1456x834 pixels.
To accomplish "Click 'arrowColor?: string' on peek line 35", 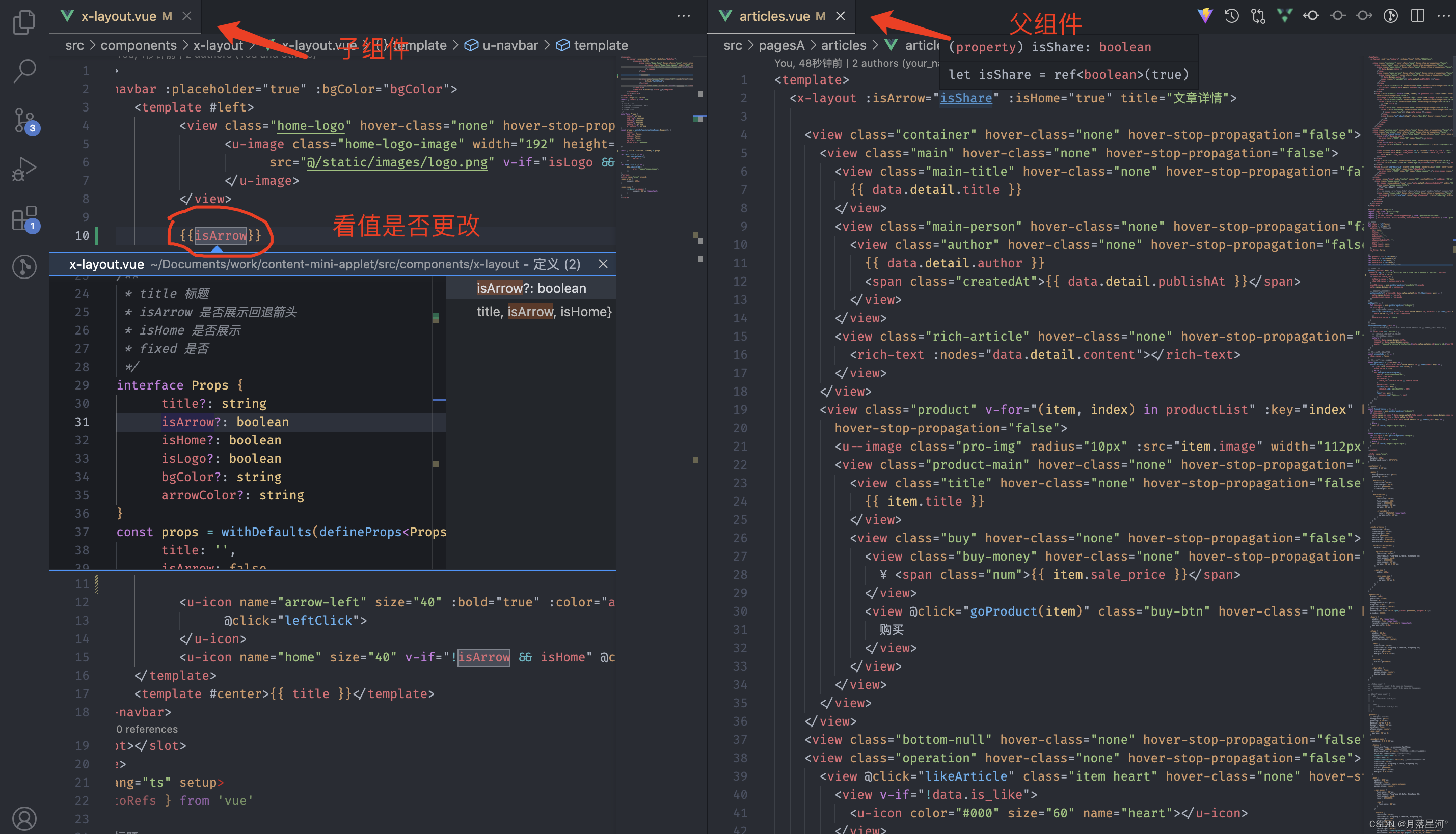I will (x=232, y=495).
